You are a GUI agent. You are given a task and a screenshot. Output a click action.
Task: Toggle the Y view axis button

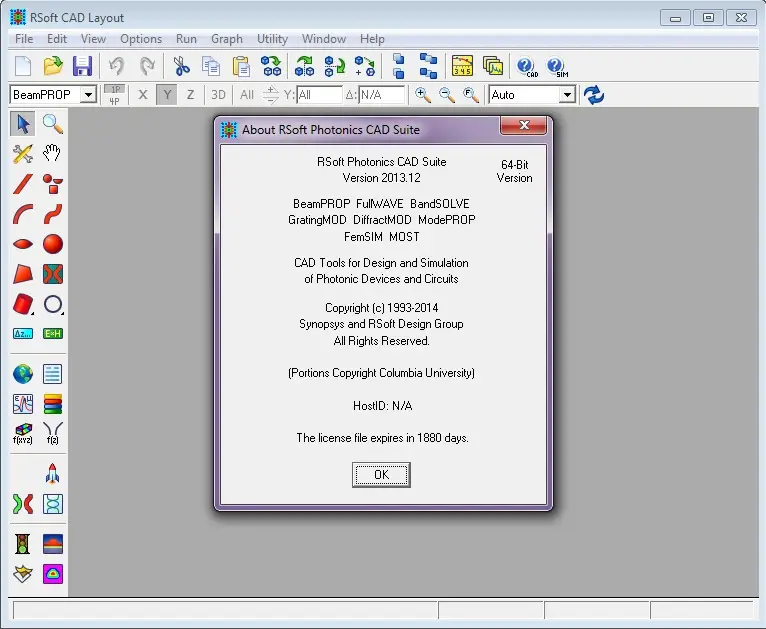pos(167,94)
